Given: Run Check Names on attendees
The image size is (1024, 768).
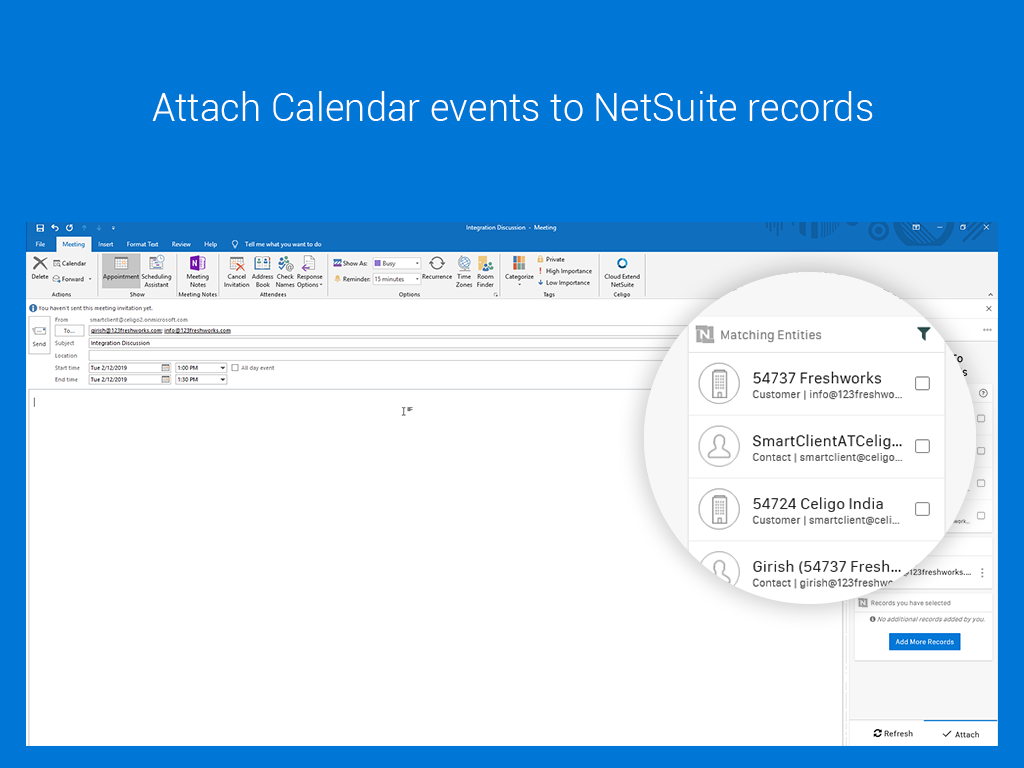Looking at the screenshot, I should click(x=285, y=271).
